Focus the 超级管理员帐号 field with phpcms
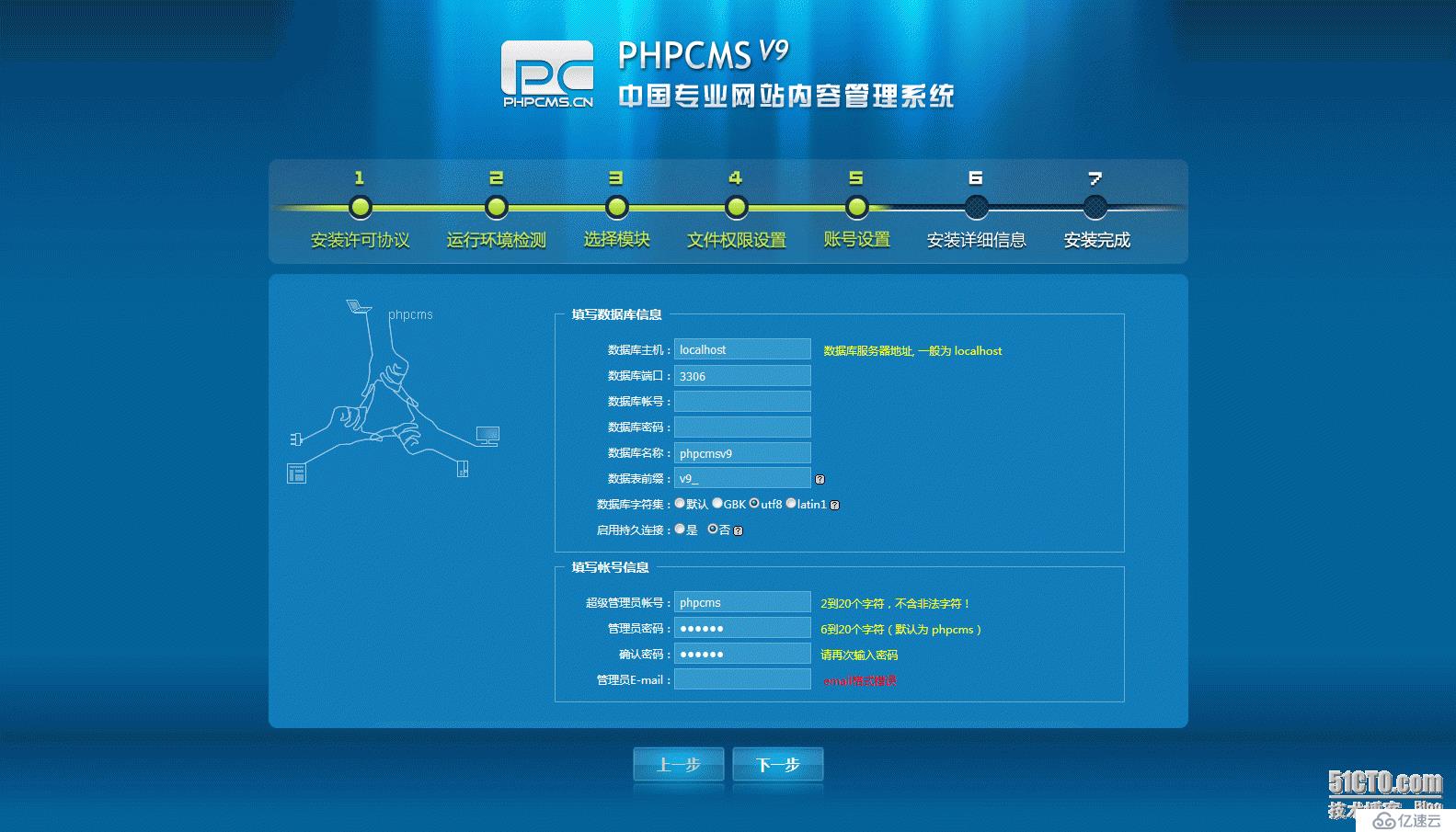 (x=742, y=602)
